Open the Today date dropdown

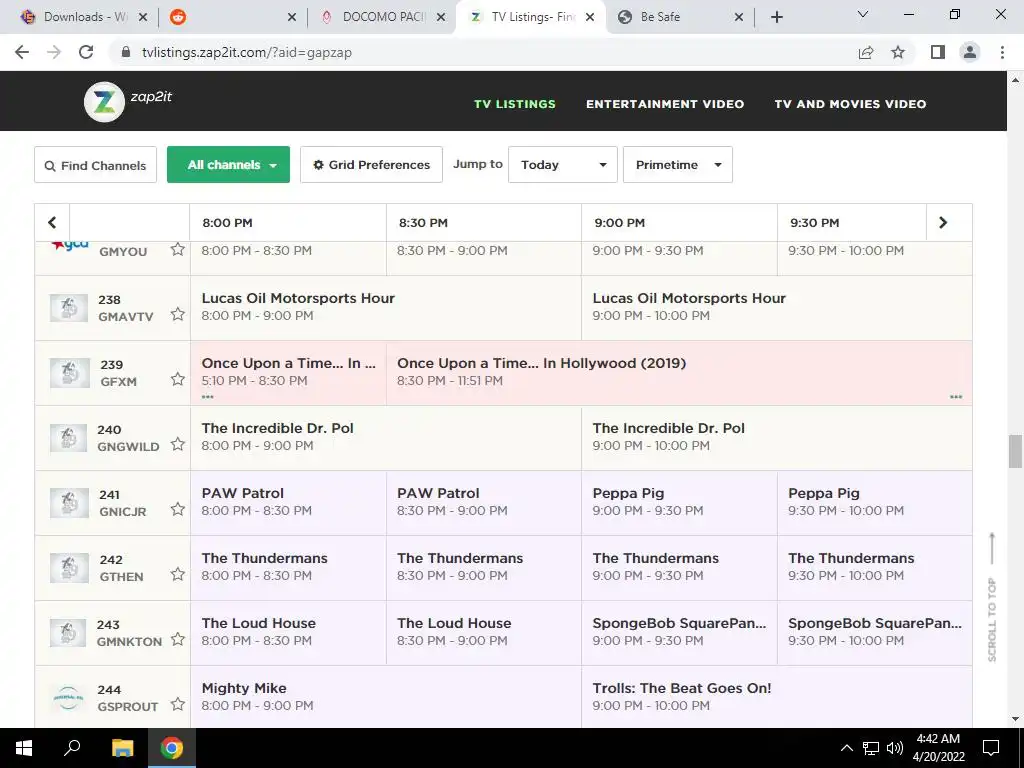[562, 165]
